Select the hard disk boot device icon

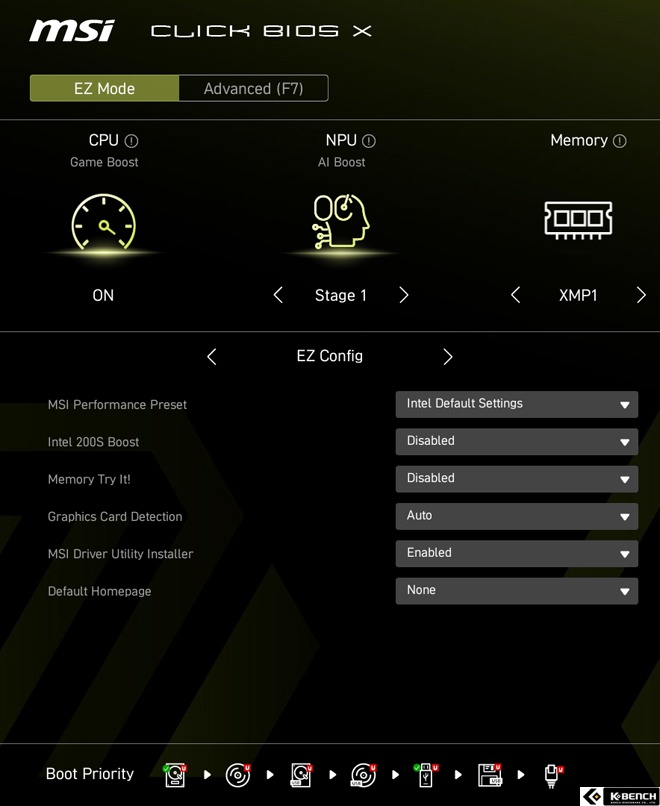(x=175, y=775)
